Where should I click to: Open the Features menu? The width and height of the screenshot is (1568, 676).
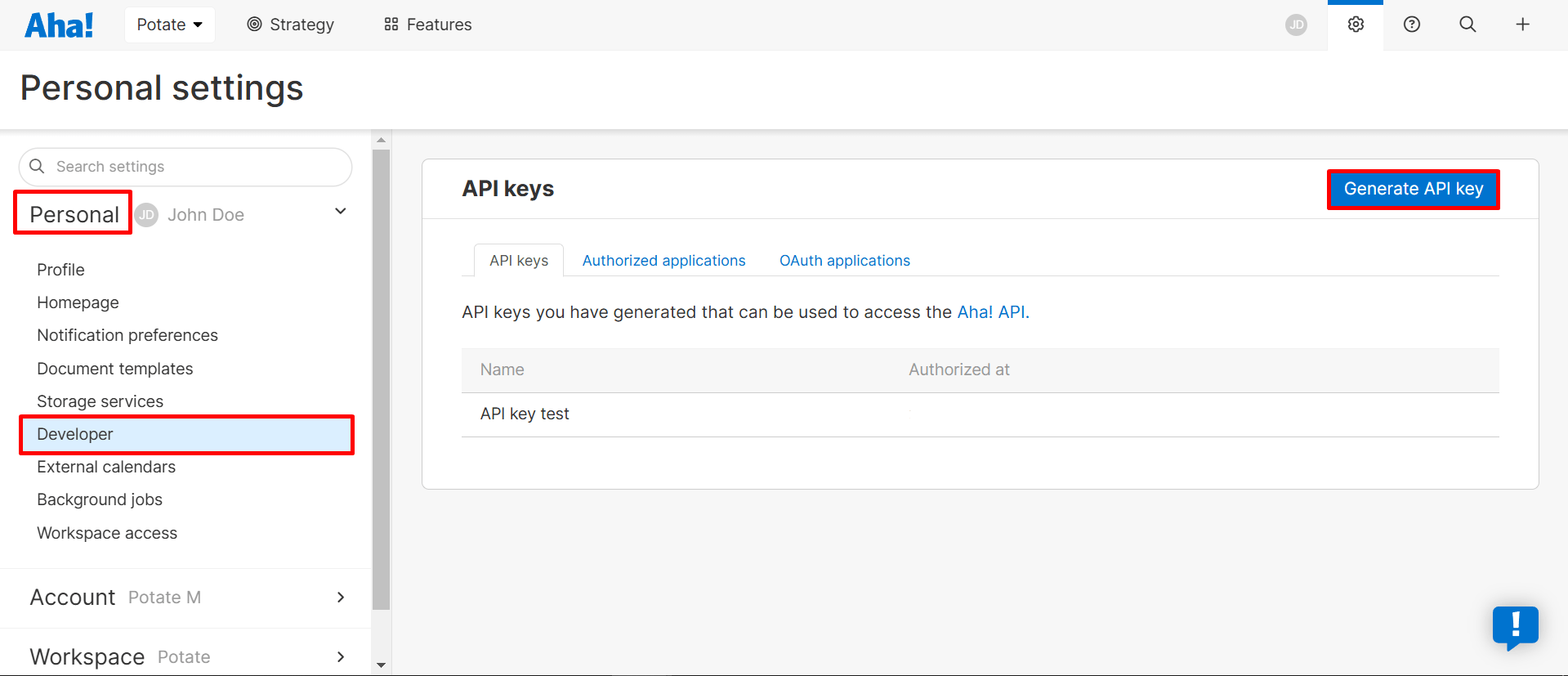click(427, 25)
